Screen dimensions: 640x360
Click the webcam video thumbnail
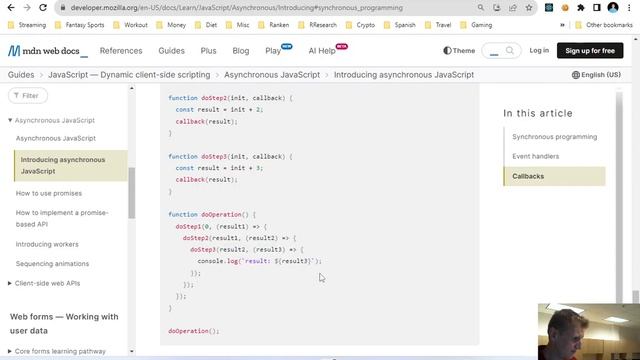click(589, 332)
